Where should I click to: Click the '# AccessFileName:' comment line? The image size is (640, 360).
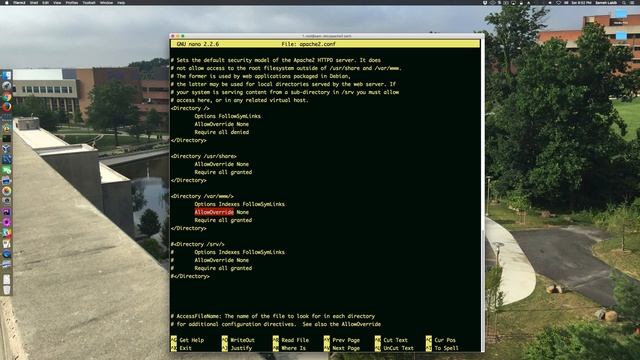point(273,316)
